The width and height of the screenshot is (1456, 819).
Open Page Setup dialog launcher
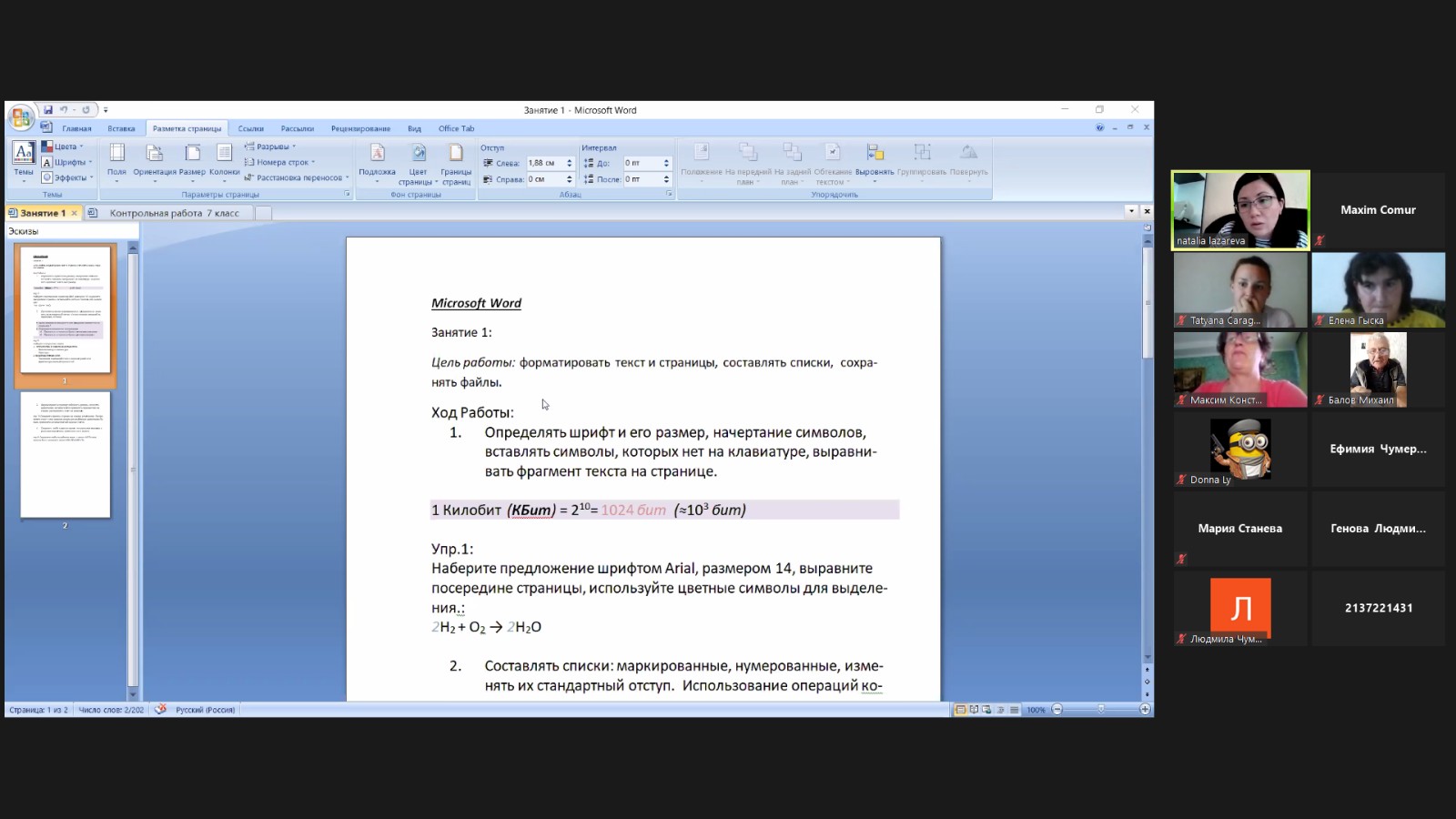pos(347,195)
